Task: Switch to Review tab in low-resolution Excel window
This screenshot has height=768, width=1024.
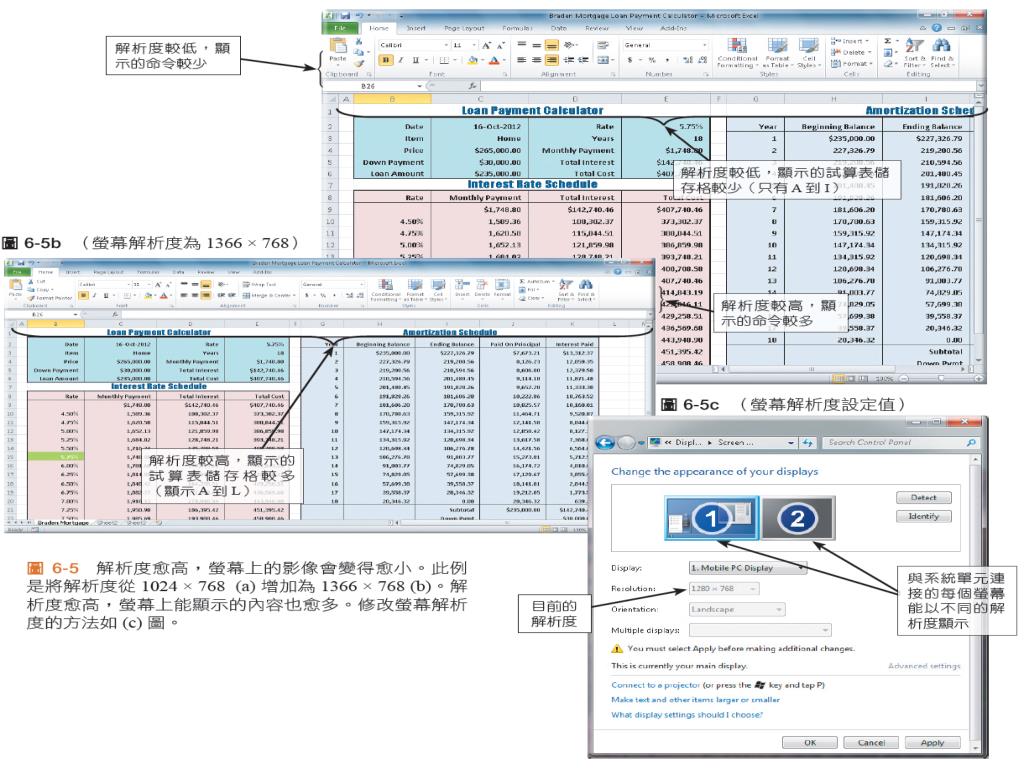Action: coord(597,28)
